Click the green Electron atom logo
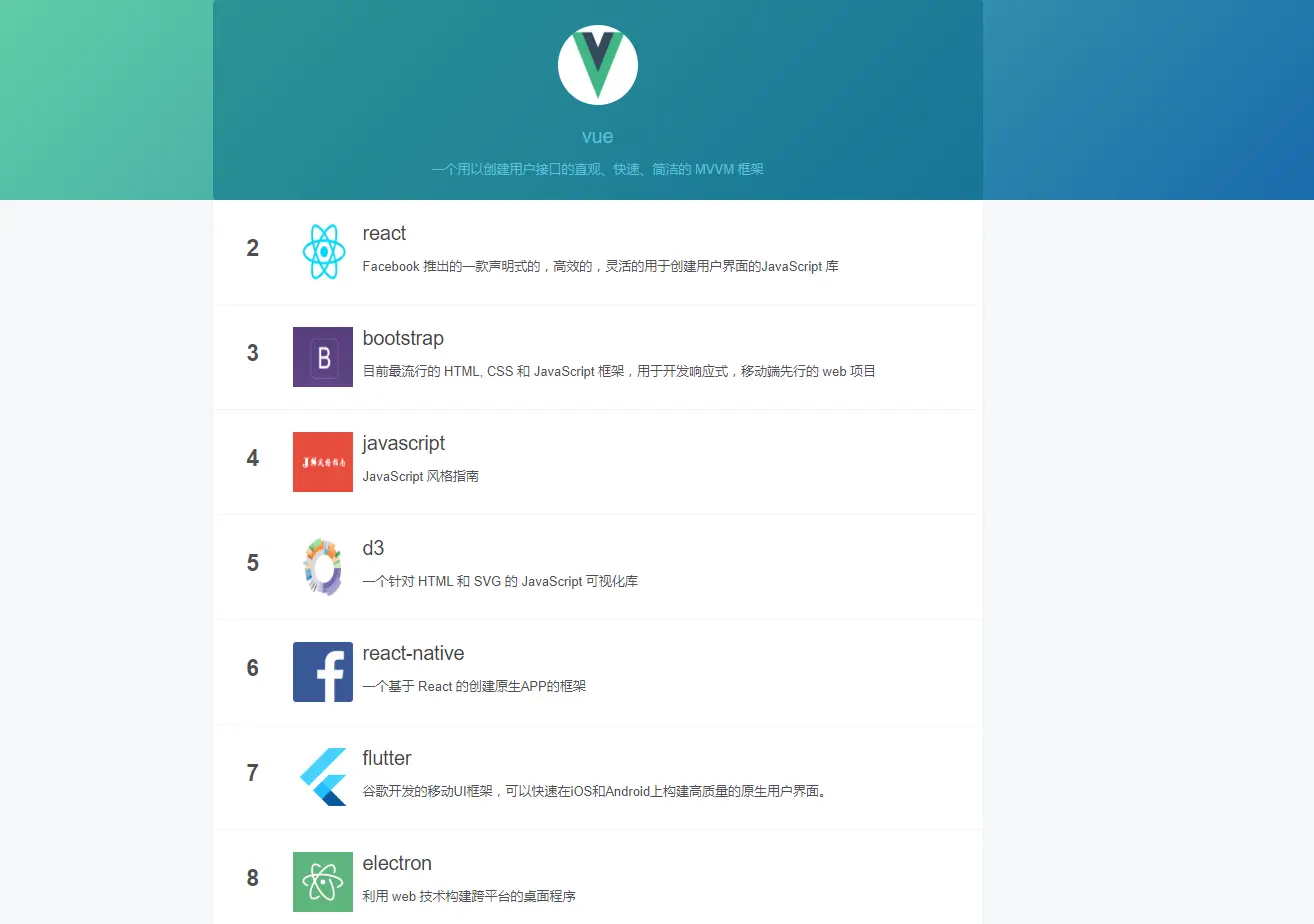The width and height of the screenshot is (1314, 924). (323, 882)
